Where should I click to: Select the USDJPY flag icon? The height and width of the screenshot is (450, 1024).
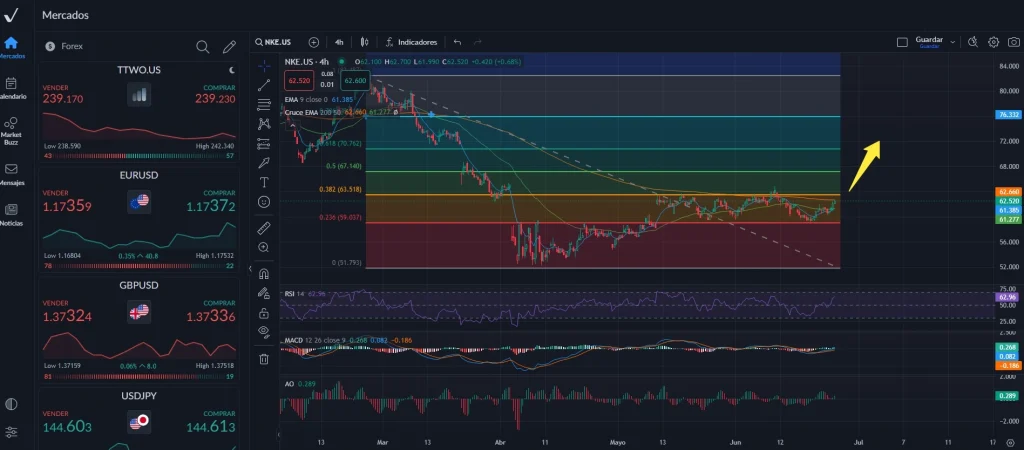click(x=139, y=422)
